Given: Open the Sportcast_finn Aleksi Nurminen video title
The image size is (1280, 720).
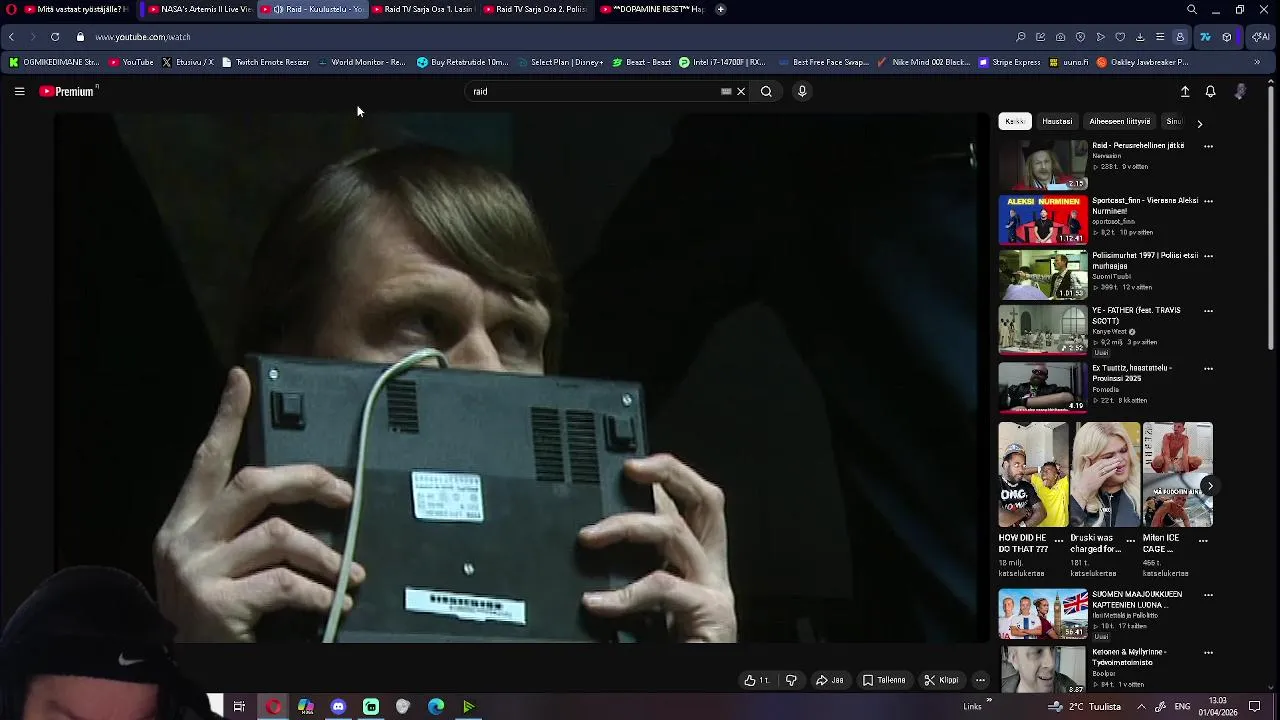Looking at the screenshot, I should (1145, 205).
